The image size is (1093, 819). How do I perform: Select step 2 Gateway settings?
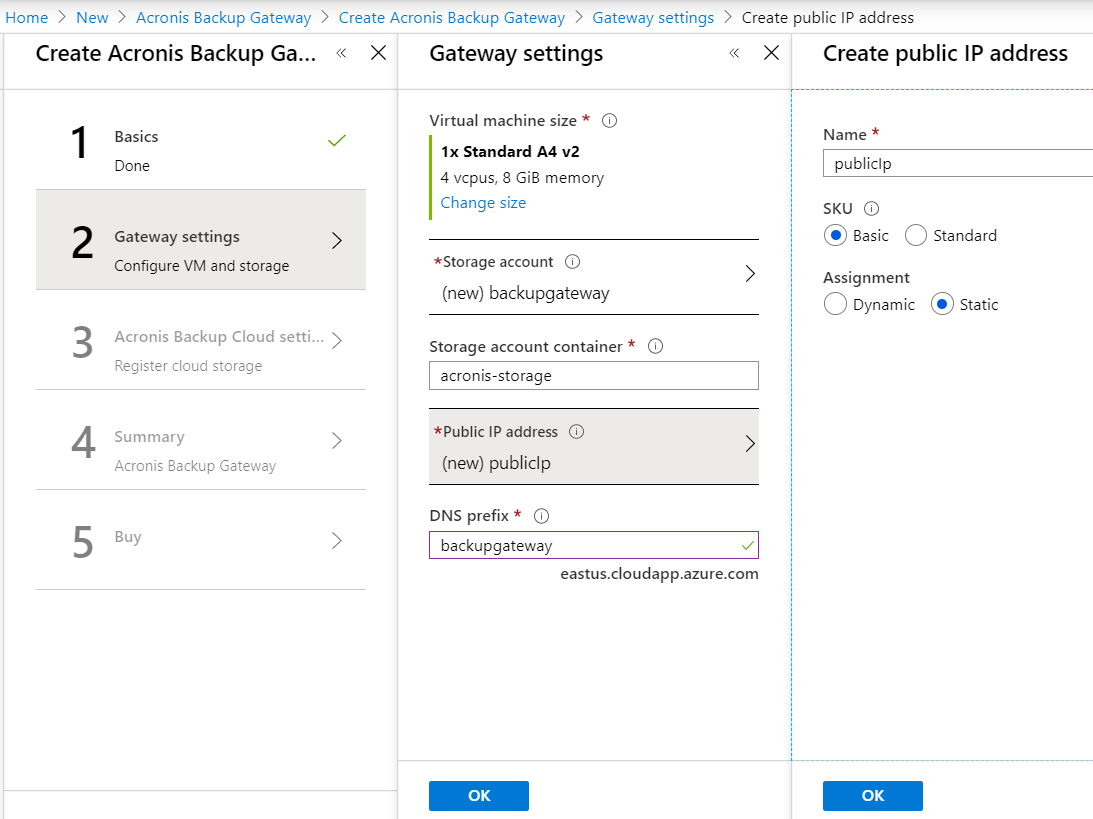(201, 240)
